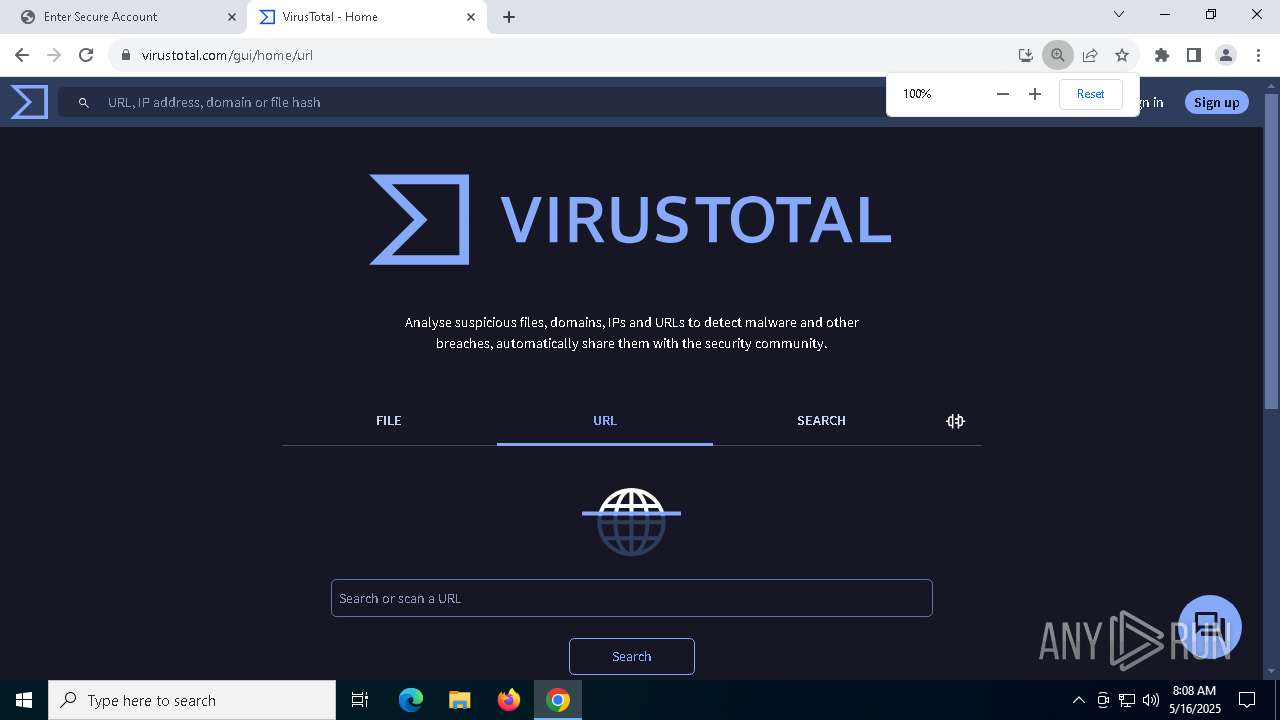
Task: Click the vertical scrollbar thumb
Action: click(x=1271, y=250)
